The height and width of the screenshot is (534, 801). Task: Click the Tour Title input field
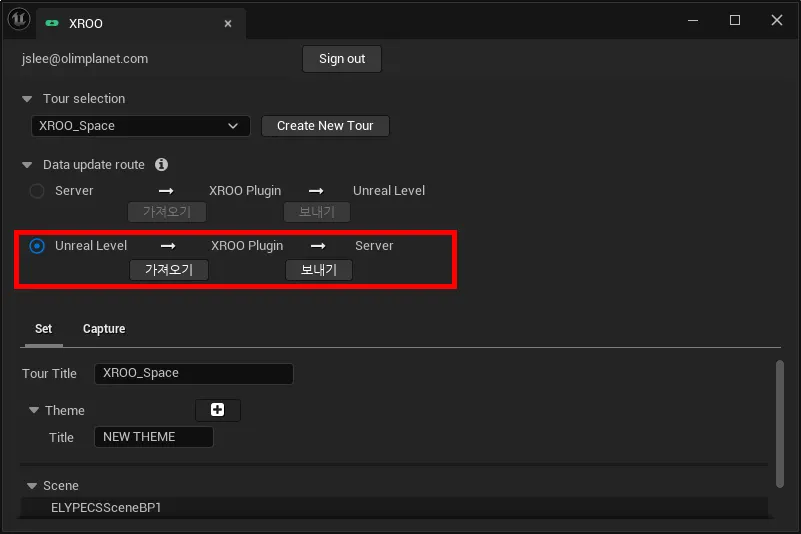tap(194, 374)
